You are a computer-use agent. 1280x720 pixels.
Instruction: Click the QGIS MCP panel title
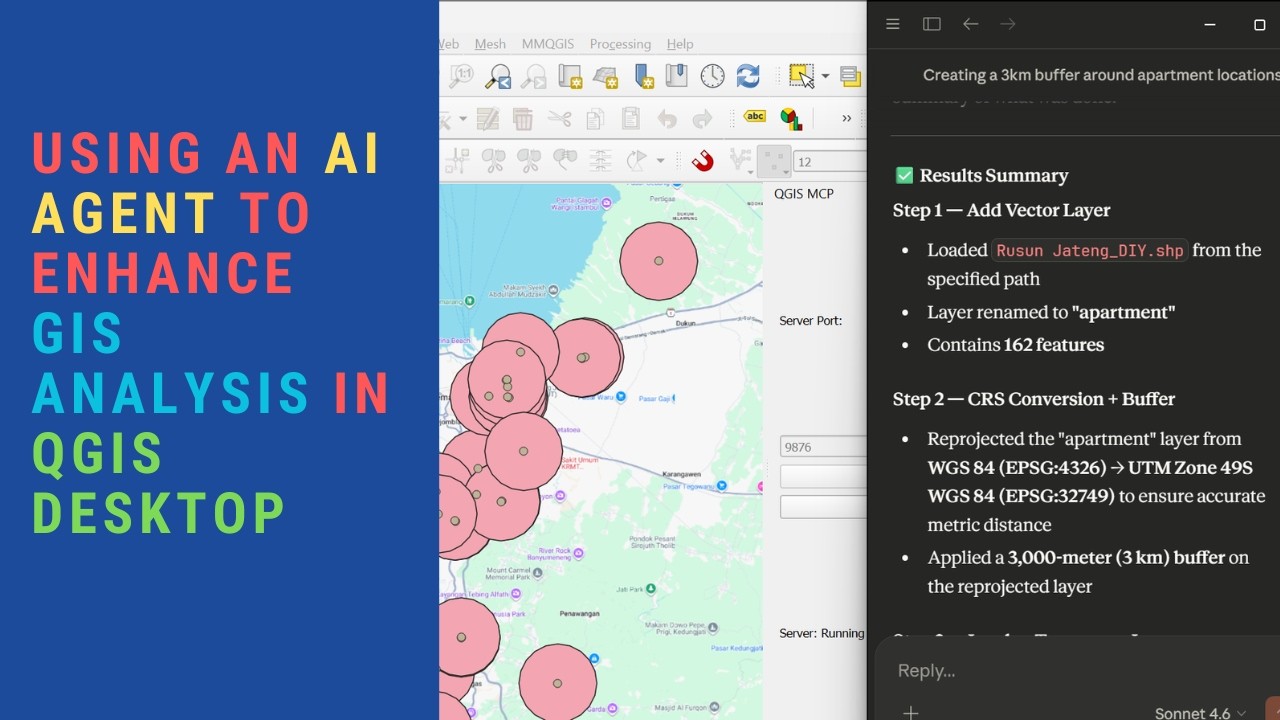(803, 194)
